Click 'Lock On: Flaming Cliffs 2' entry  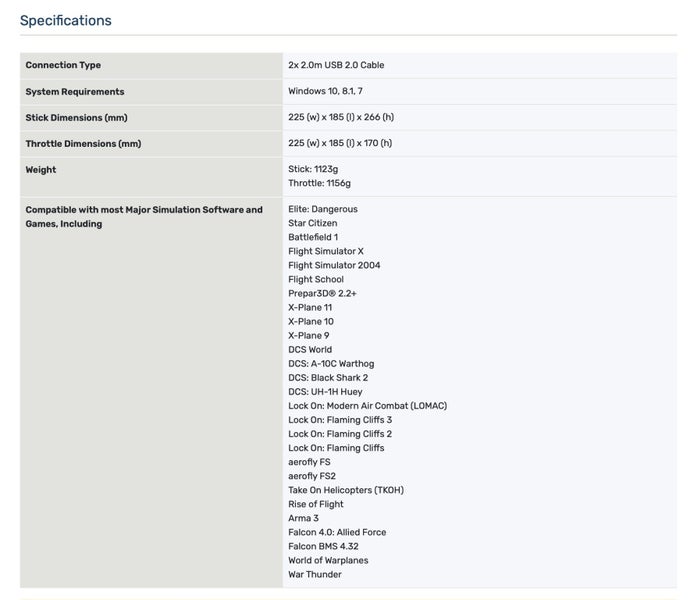point(340,434)
